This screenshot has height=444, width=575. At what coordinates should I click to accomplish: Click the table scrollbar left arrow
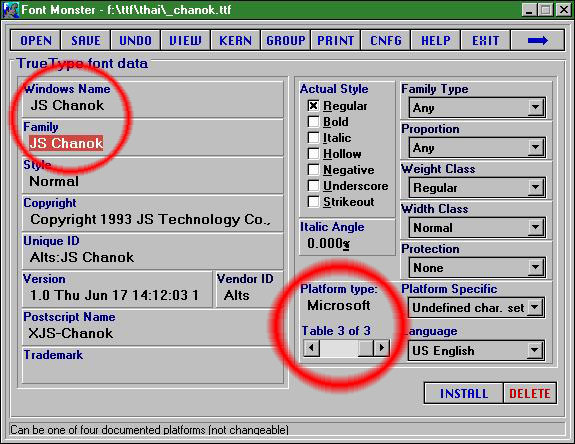click(x=312, y=348)
